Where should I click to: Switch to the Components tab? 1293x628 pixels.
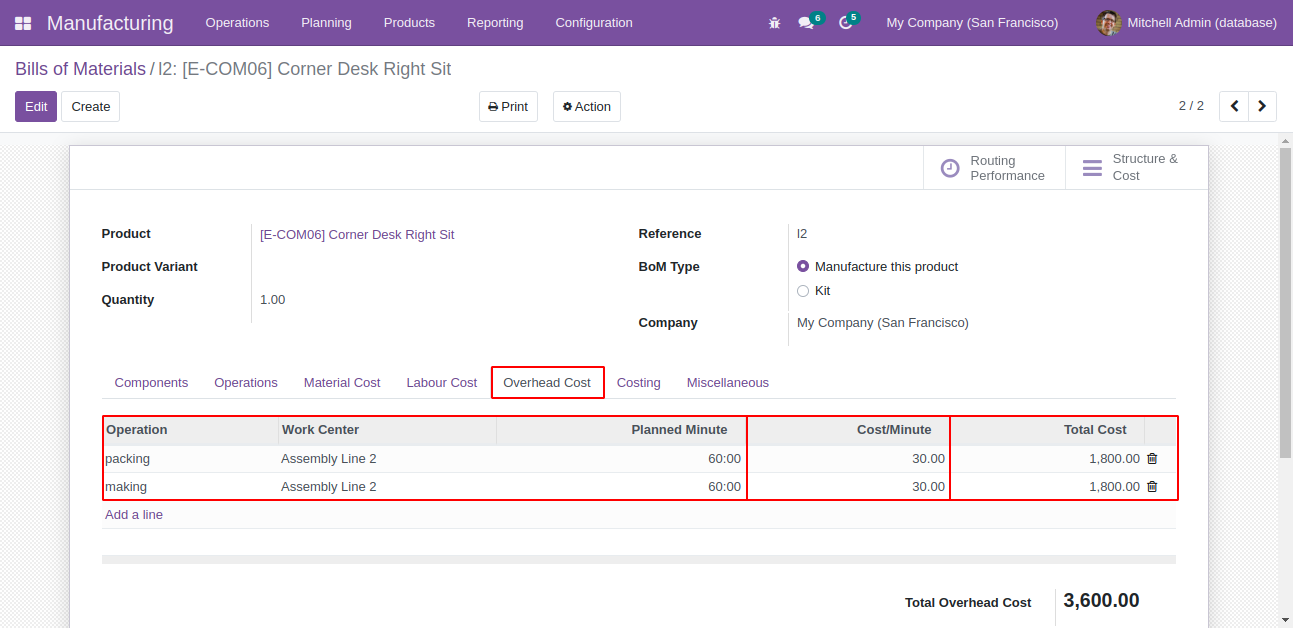(x=151, y=383)
